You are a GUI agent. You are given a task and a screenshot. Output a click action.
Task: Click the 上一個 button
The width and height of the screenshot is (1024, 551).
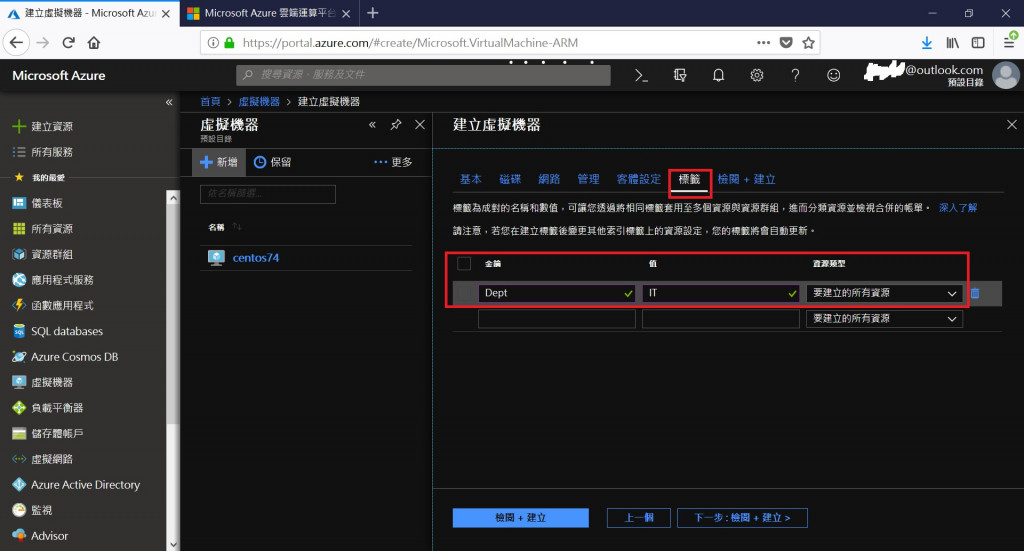coord(639,518)
